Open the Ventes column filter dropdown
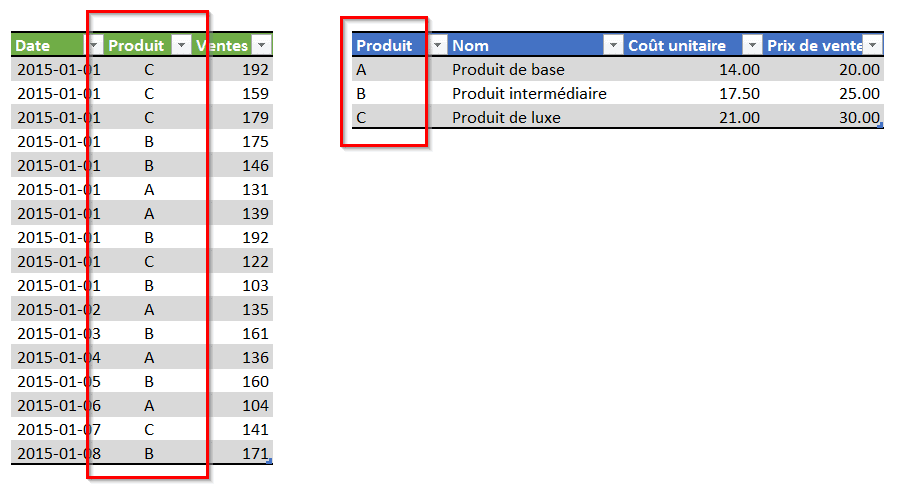The height and width of the screenshot is (488, 905). click(x=261, y=46)
